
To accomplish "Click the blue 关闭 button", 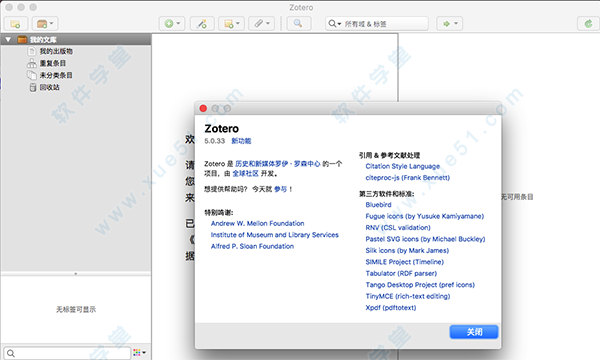I will point(474,332).
